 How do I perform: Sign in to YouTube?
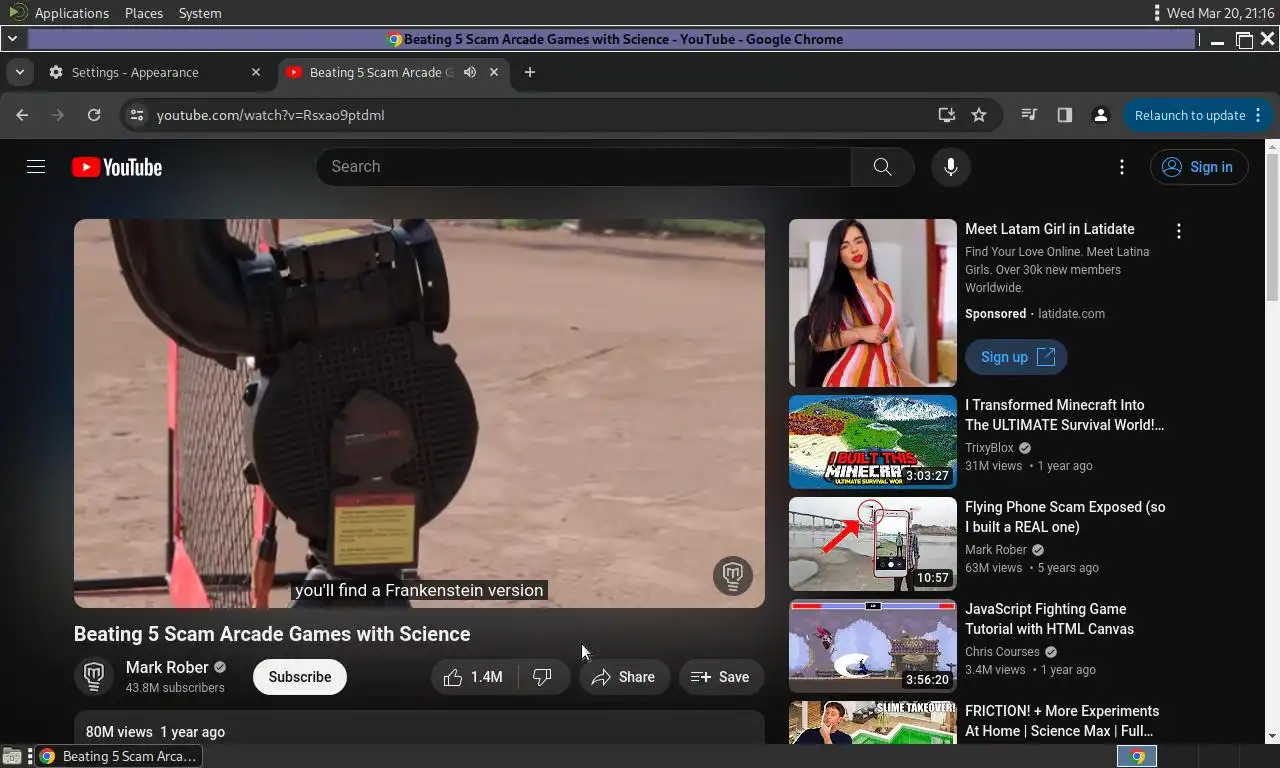pyautogui.click(x=1199, y=167)
